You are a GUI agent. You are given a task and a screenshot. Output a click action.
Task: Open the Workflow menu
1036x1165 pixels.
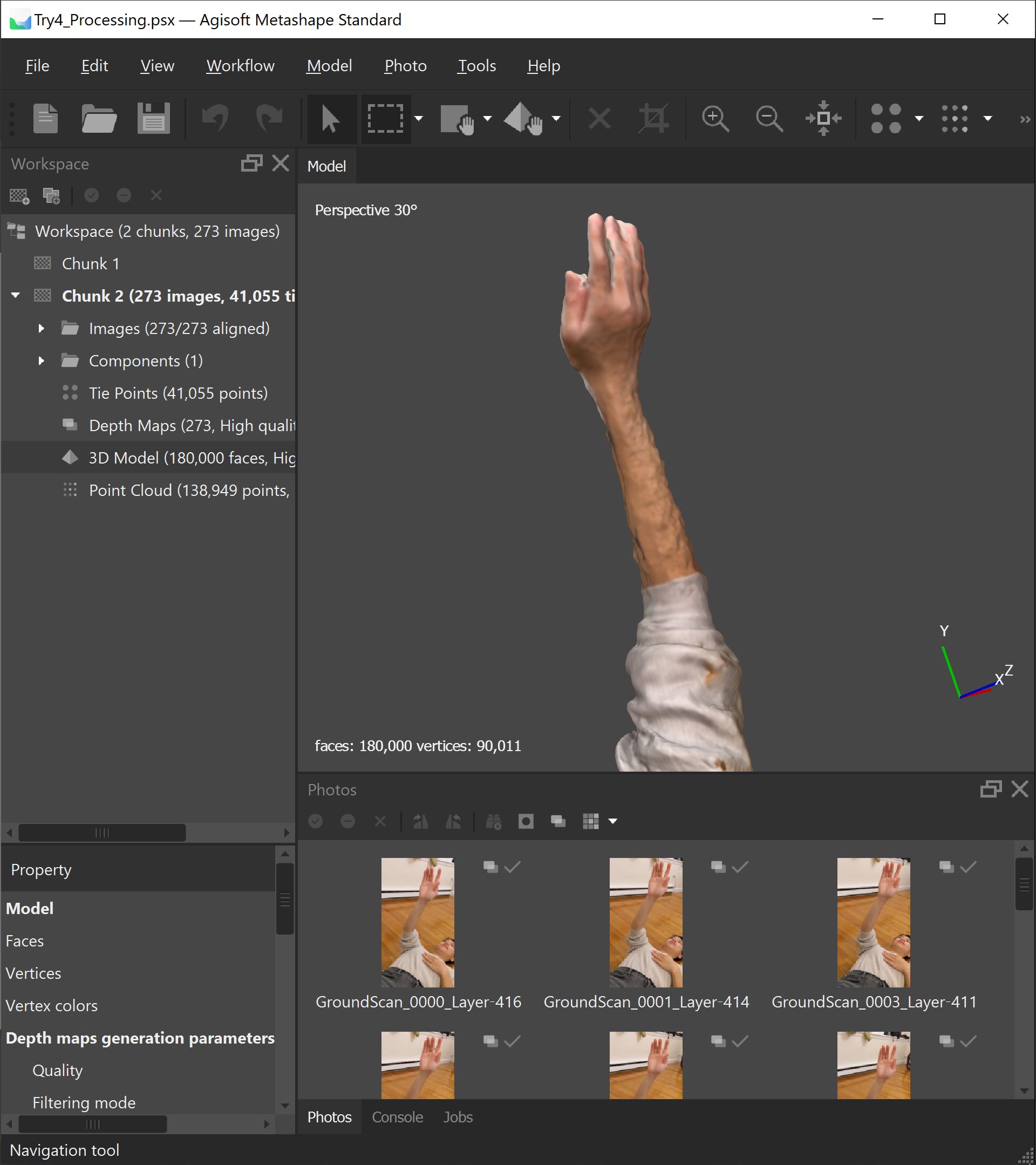[241, 65]
